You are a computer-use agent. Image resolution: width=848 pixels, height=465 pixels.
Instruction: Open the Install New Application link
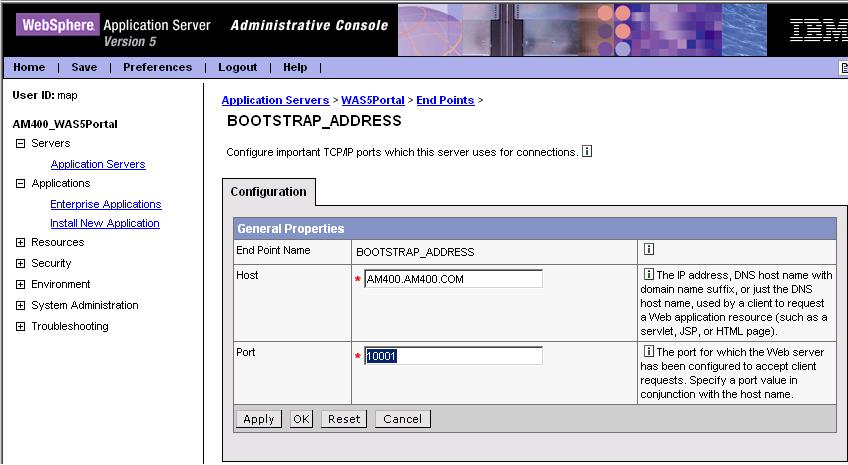point(105,223)
